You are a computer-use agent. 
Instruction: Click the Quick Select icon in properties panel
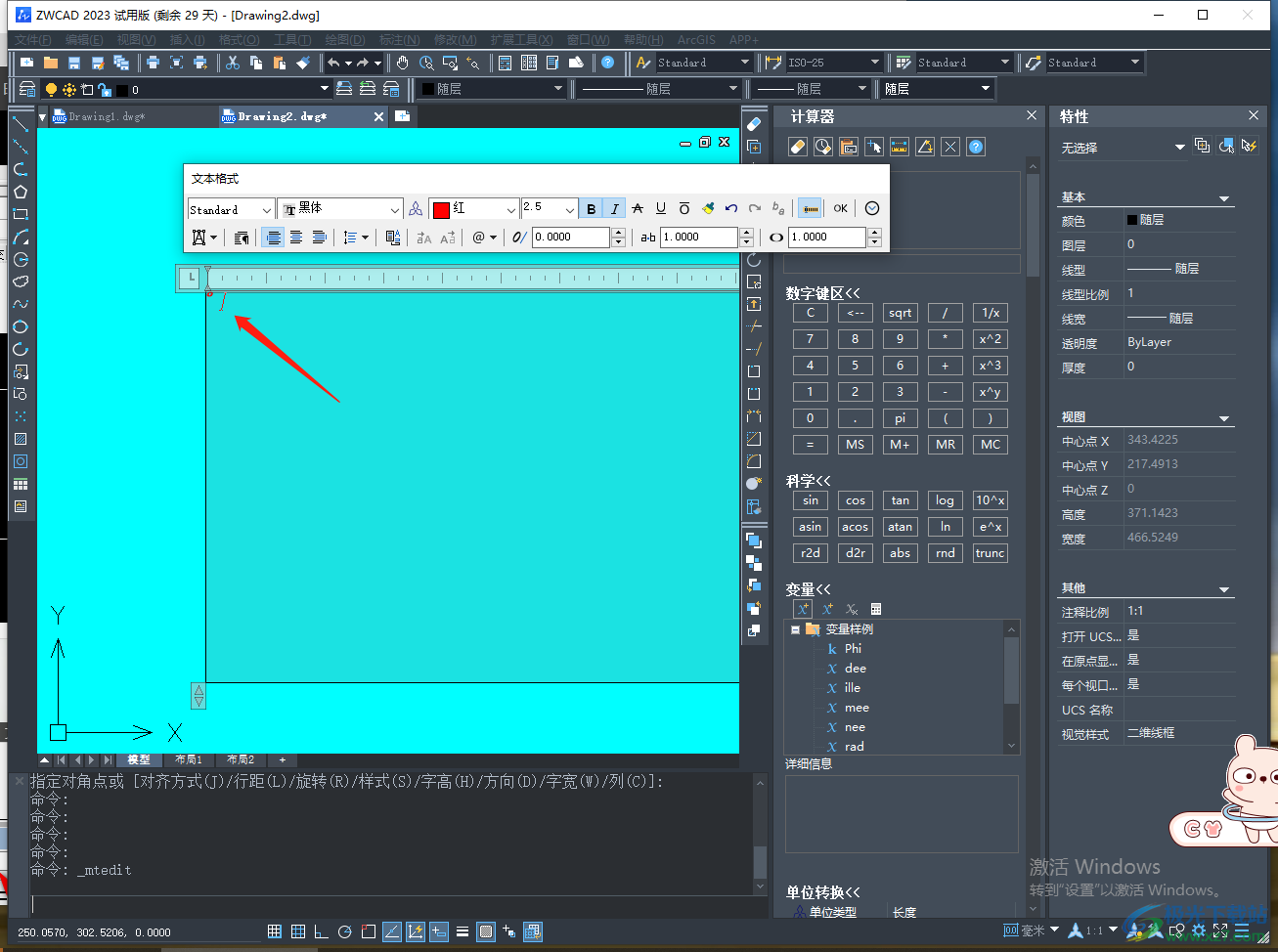(x=1249, y=146)
